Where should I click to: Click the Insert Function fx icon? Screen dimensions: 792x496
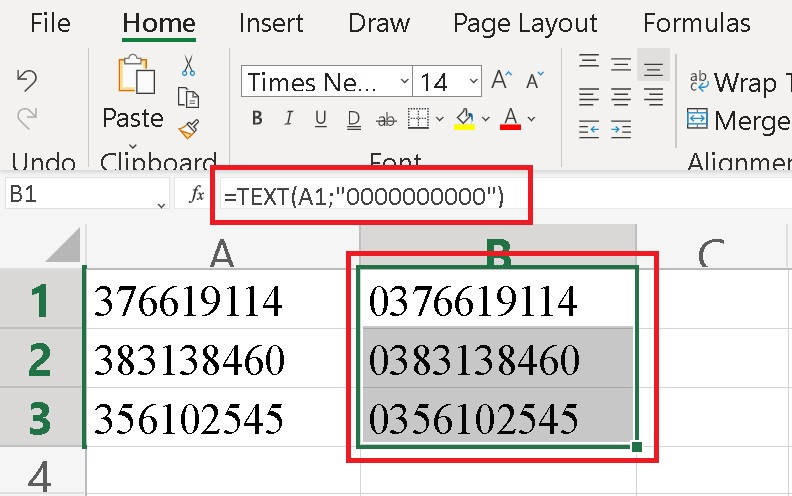pyautogui.click(x=197, y=195)
